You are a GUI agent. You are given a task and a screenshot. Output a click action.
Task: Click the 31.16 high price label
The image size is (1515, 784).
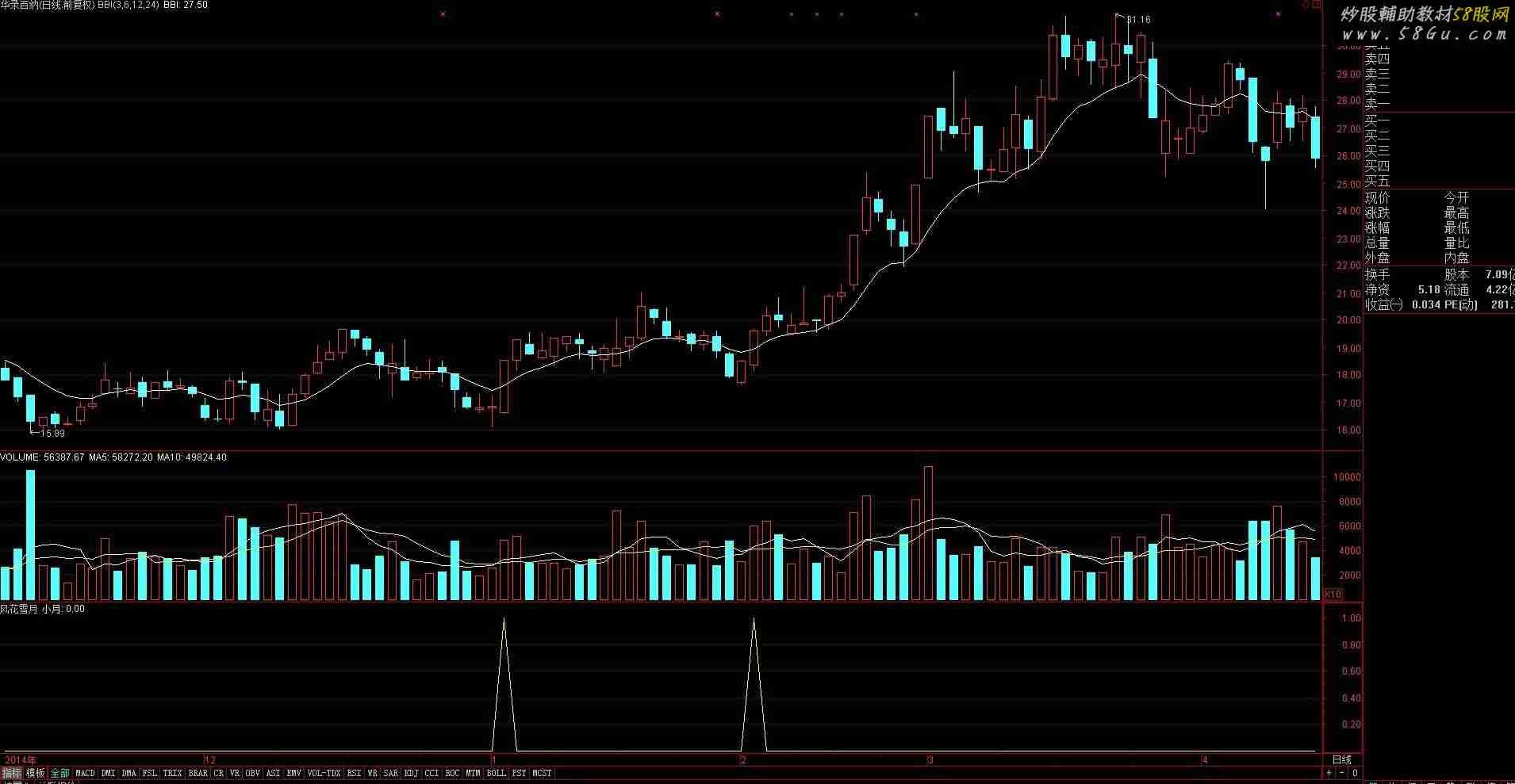point(1138,20)
